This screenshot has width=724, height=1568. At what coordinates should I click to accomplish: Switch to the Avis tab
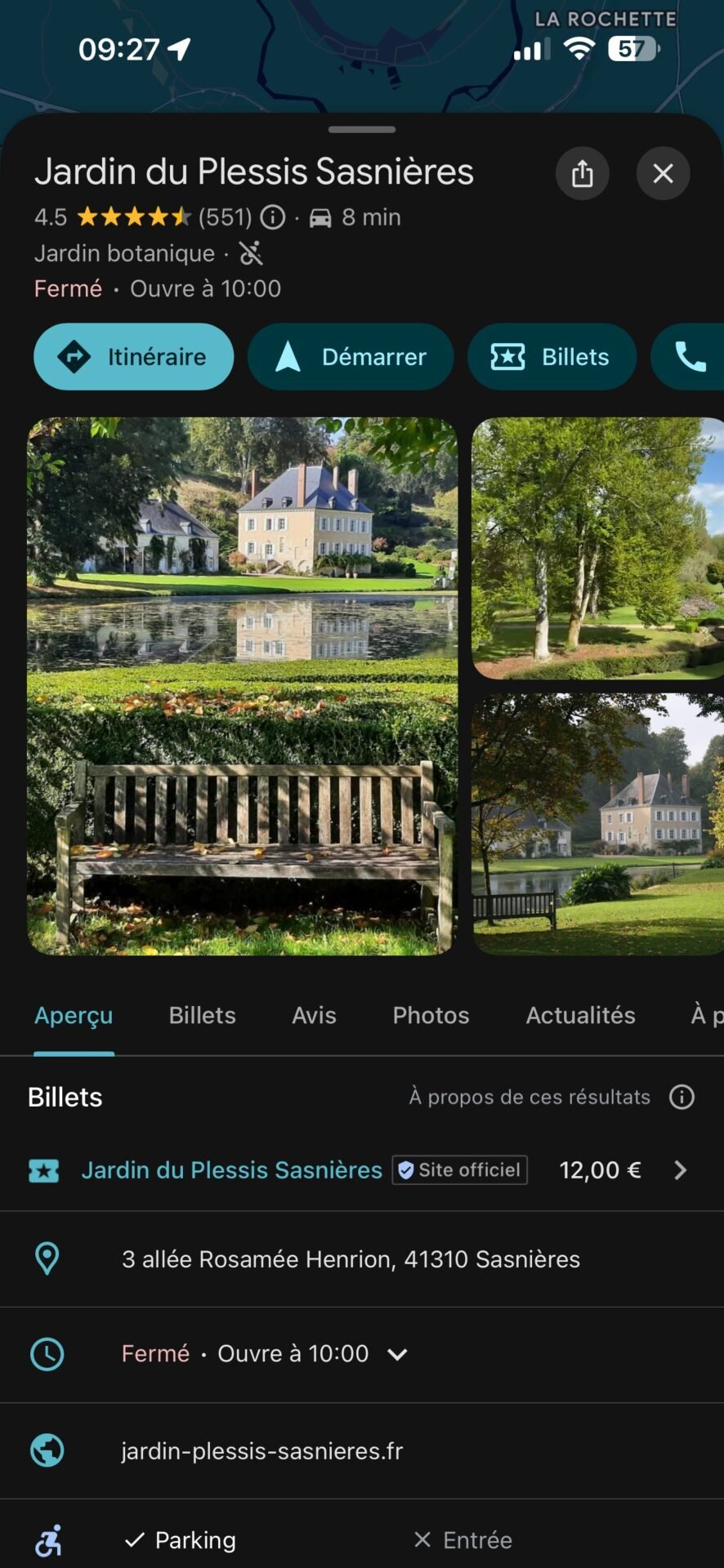pyautogui.click(x=314, y=1015)
